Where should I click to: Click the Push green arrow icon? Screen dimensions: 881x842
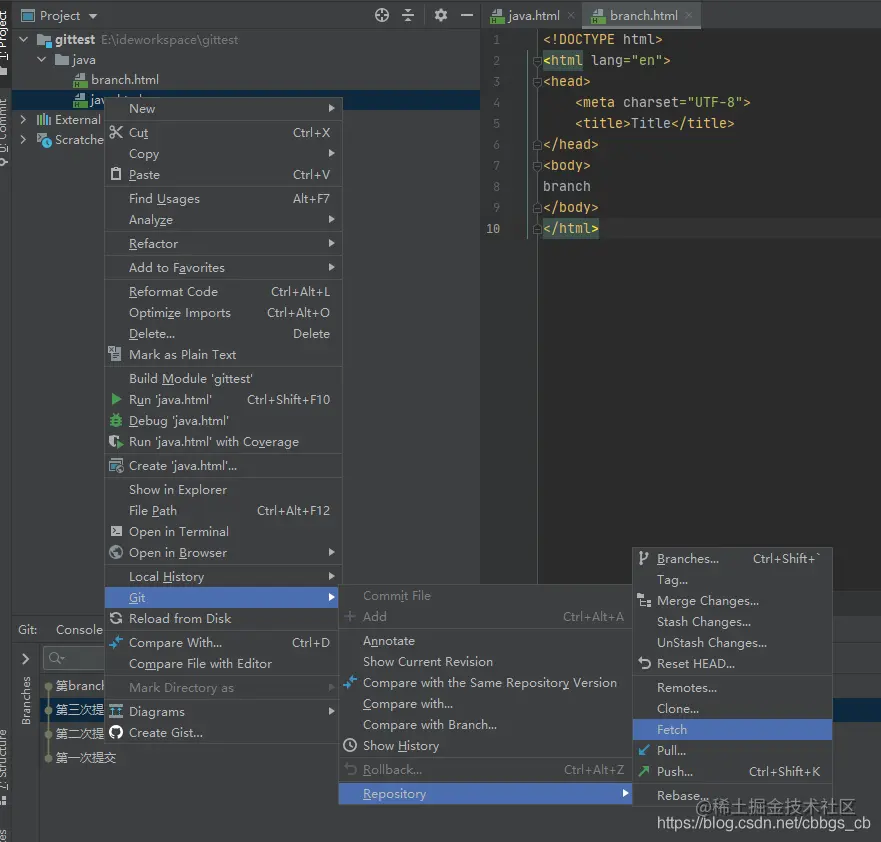coord(644,771)
